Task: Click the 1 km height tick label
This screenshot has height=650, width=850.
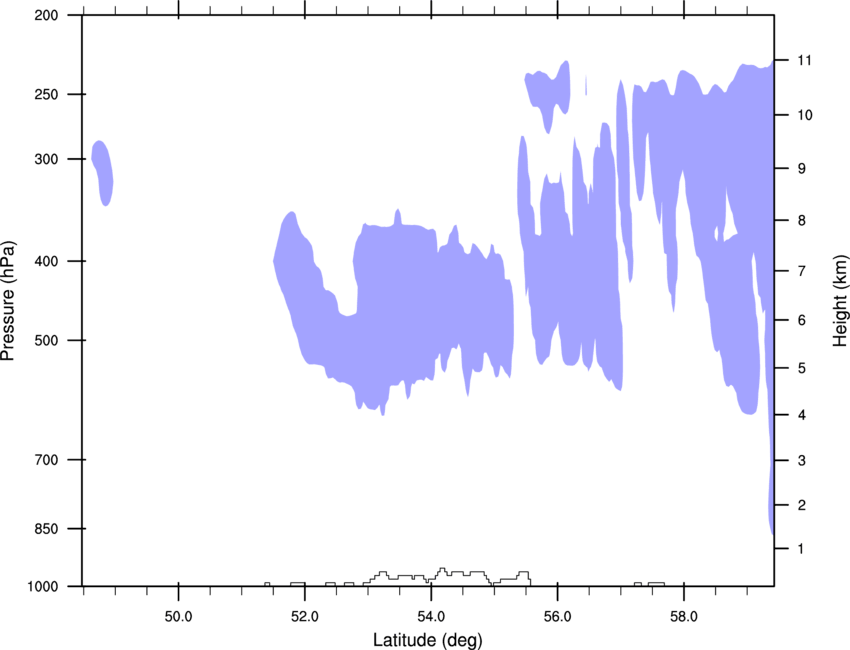Action: (x=801, y=549)
